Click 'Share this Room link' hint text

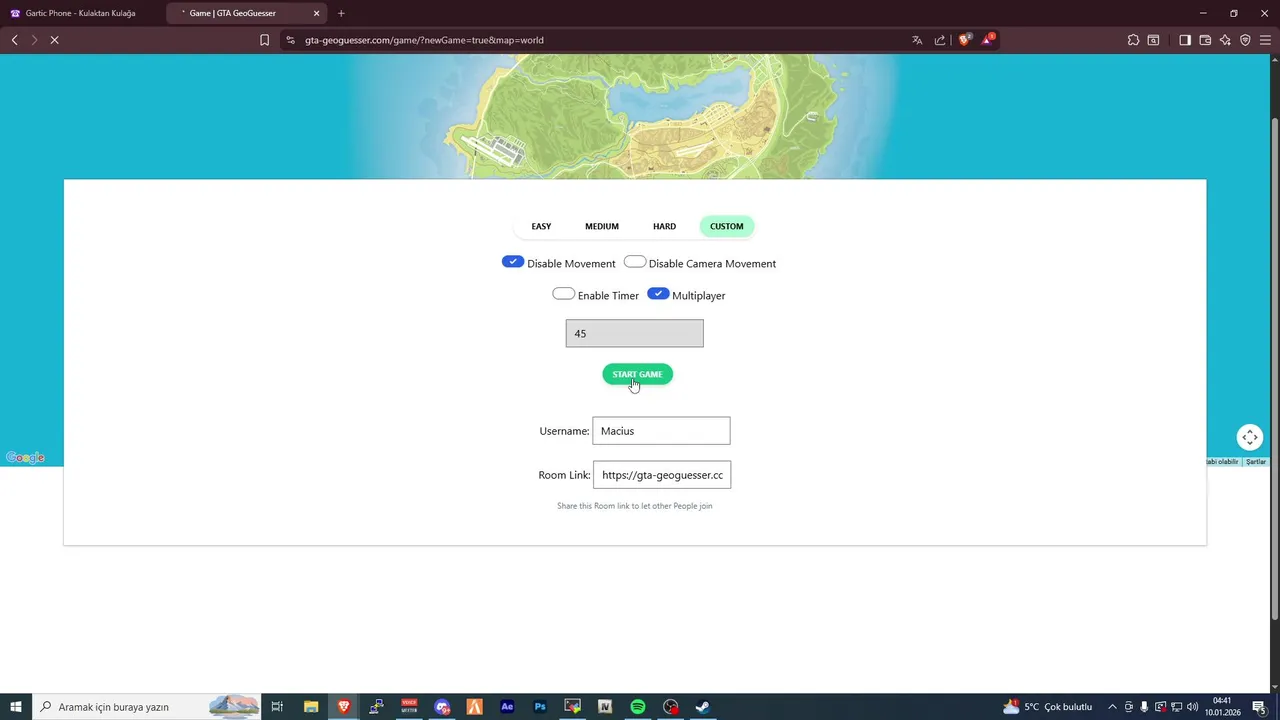(x=634, y=506)
